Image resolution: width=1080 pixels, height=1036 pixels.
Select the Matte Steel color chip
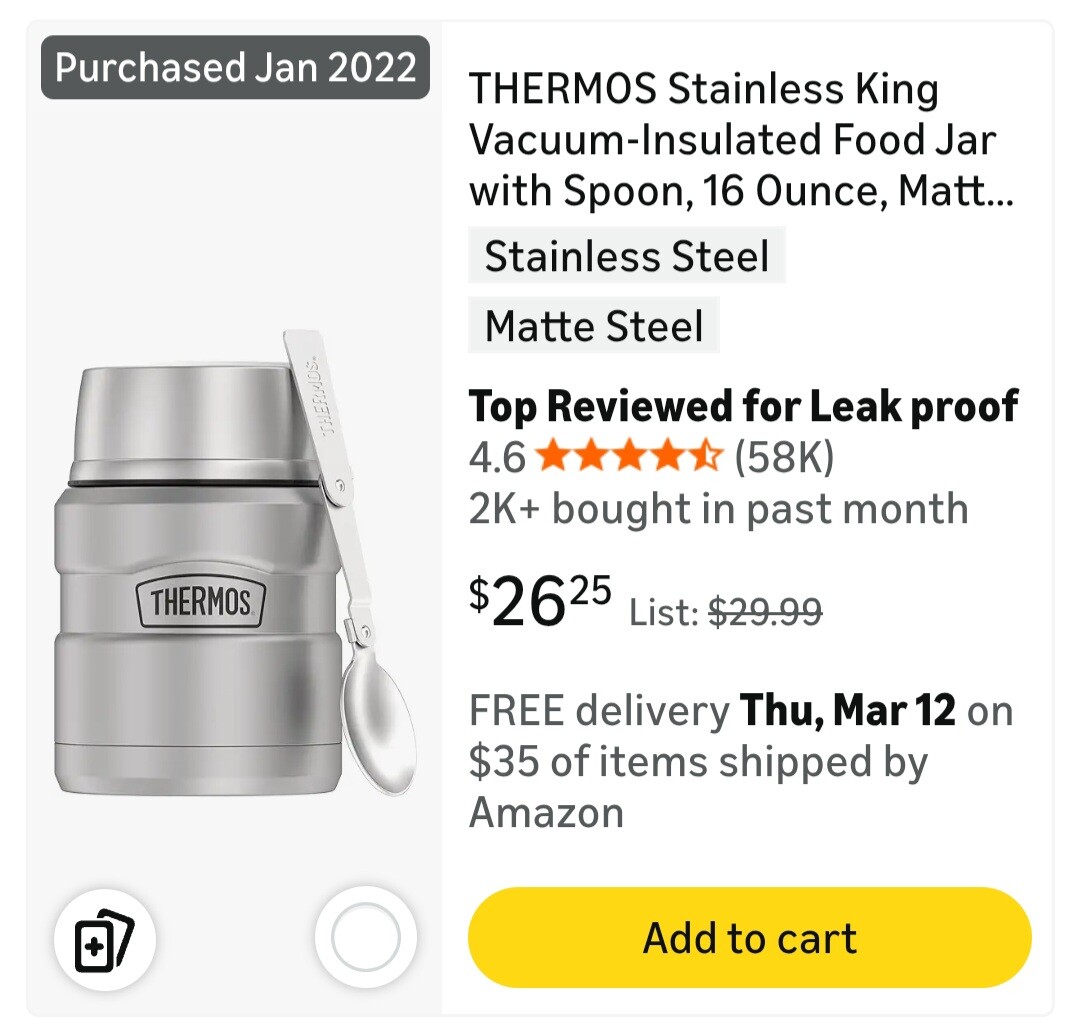pos(594,326)
